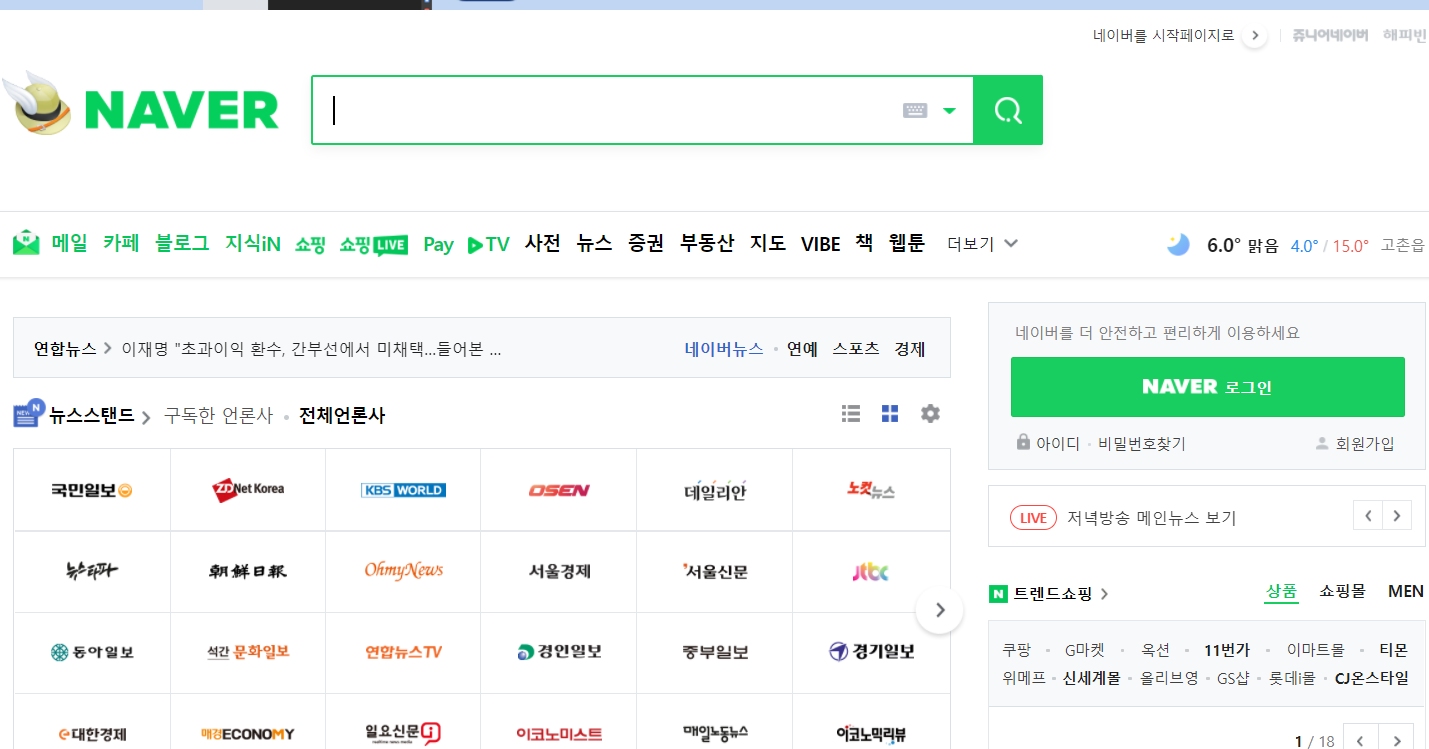Click the NAVER logo
The width and height of the screenshot is (1429, 749).
pos(181,110)
